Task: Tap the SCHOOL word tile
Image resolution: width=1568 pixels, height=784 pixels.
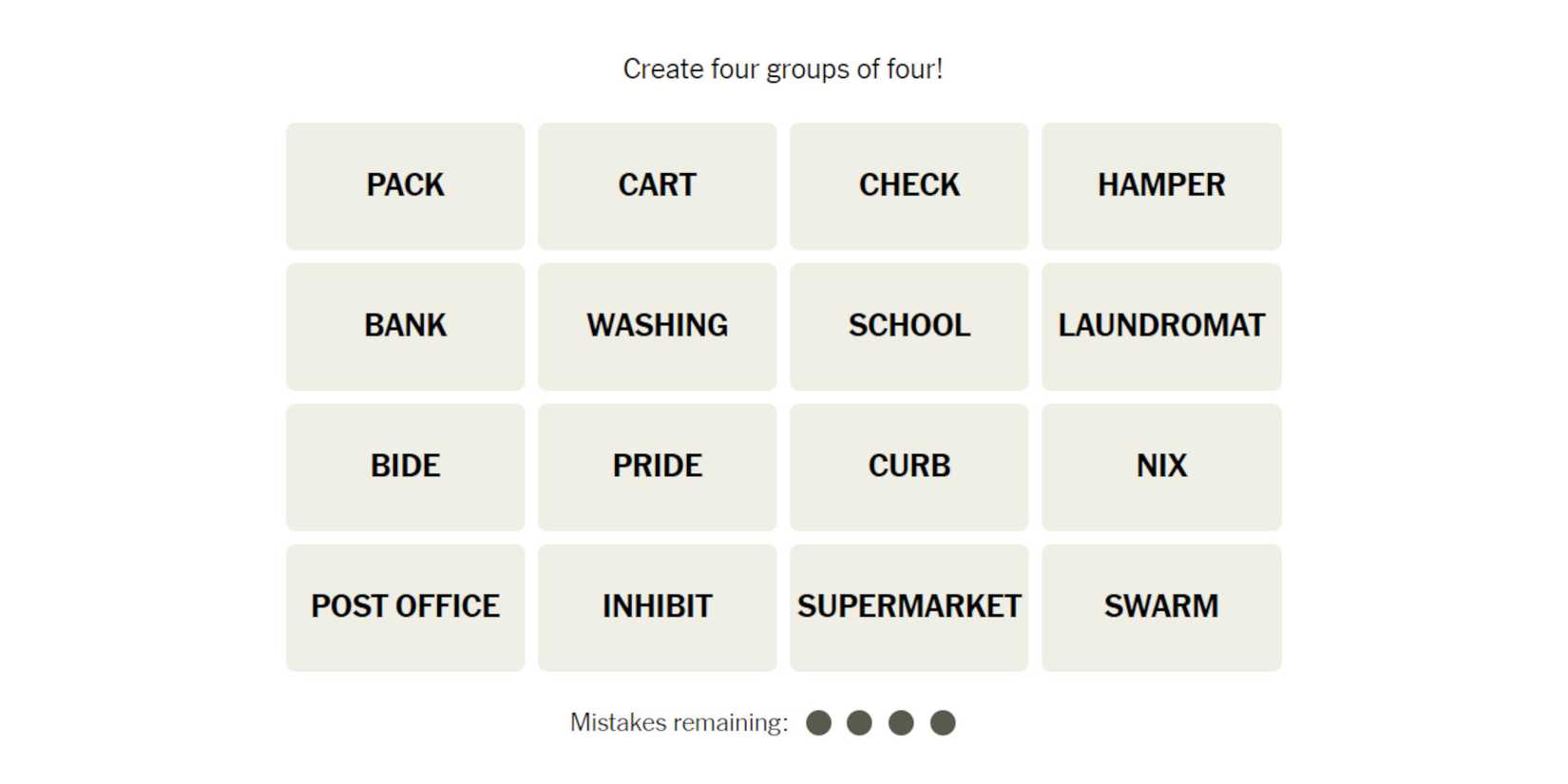Action: pos(908,326)
